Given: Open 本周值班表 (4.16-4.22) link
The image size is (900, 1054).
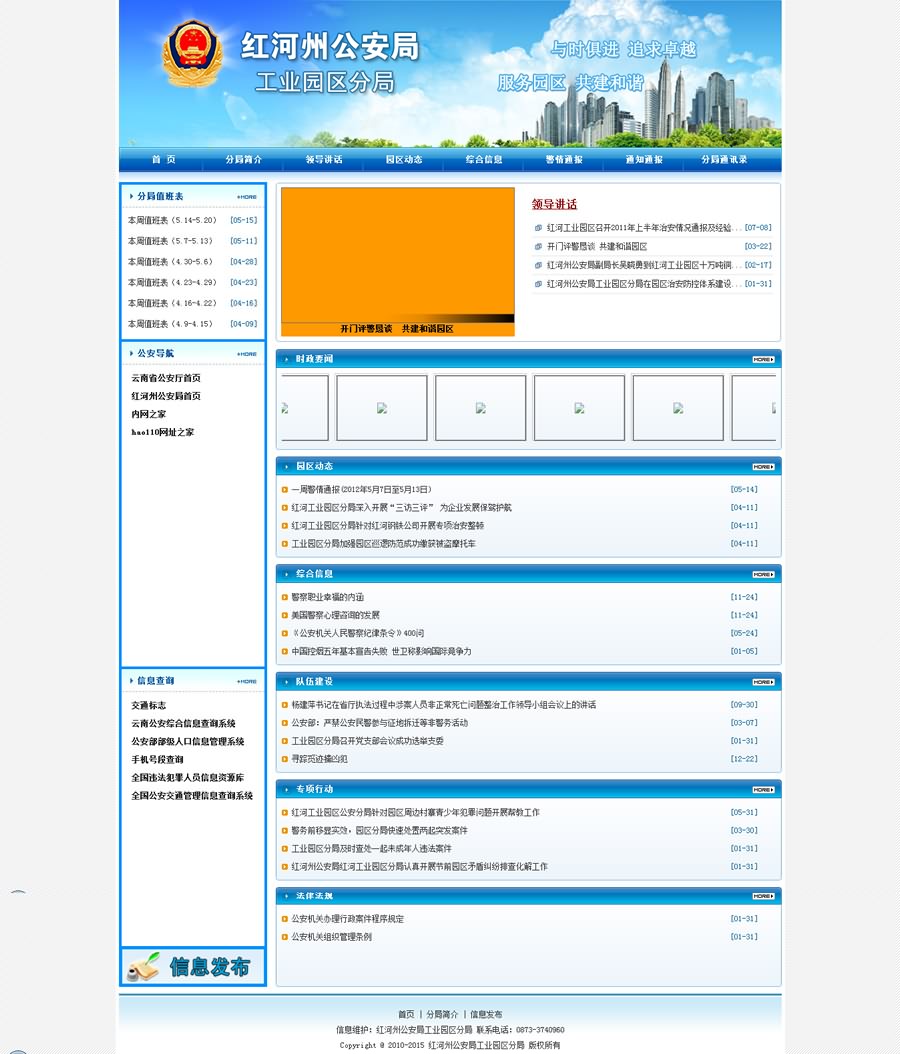Looking at the screenshot, I should coord(173,304).
